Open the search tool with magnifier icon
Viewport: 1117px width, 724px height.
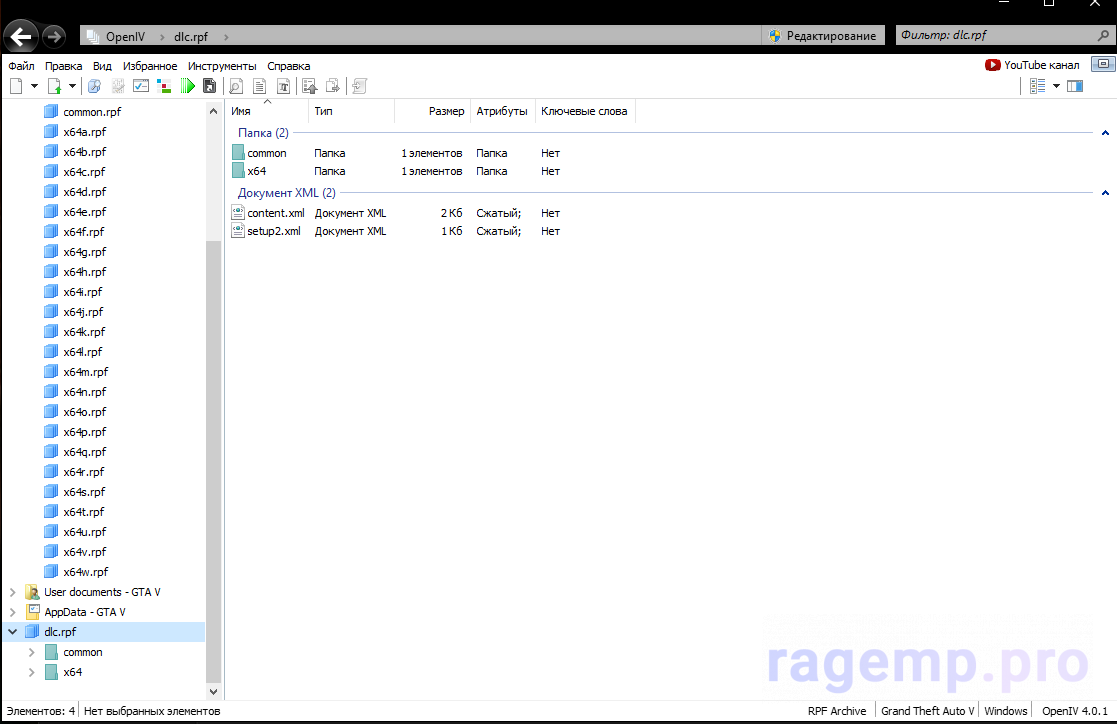pyautogui.click(x=94, y=86)
